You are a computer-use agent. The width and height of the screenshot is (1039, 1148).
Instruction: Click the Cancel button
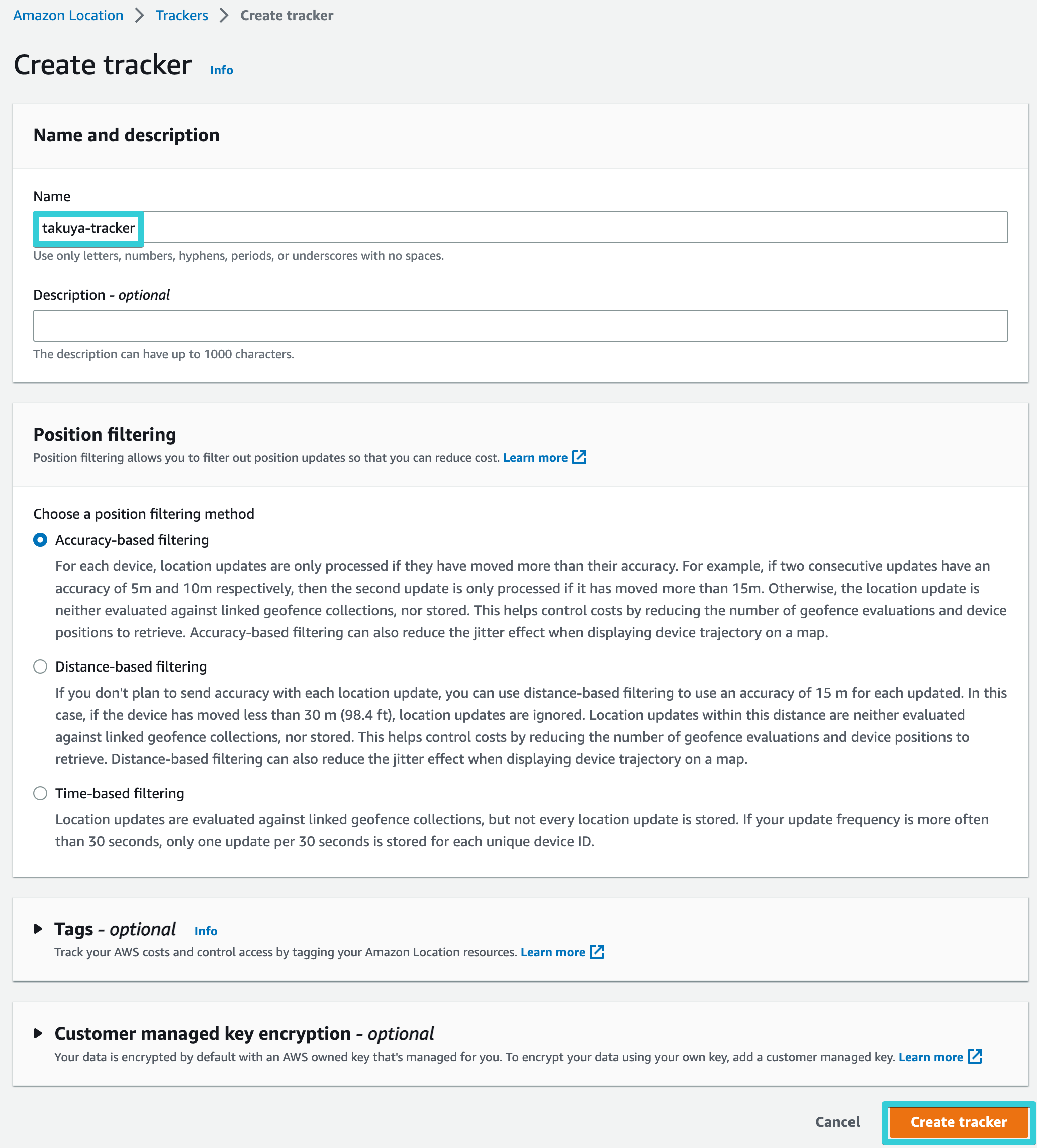click(x=837, y=1122)
